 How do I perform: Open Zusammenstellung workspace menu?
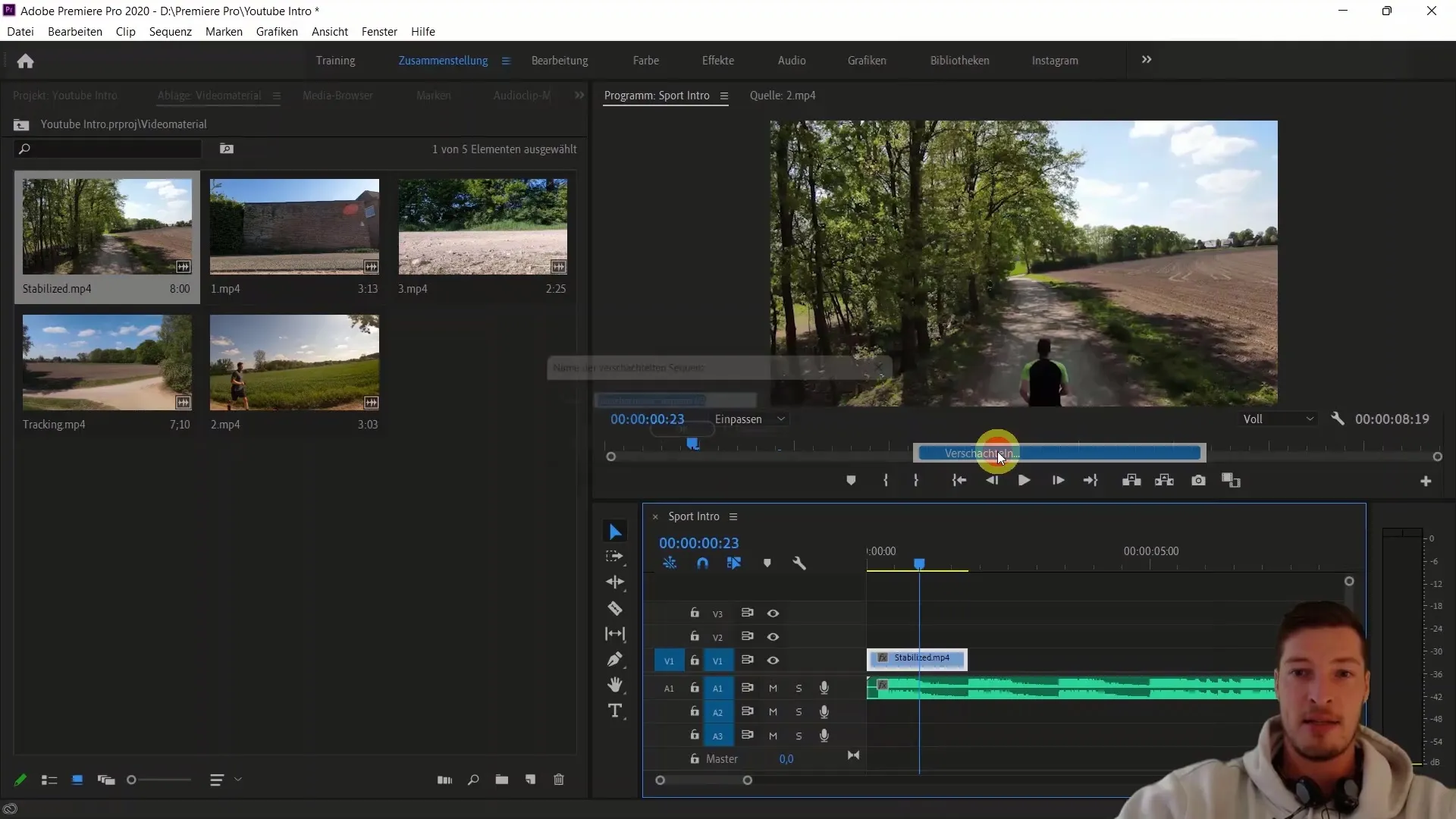[x=506, y=61]
